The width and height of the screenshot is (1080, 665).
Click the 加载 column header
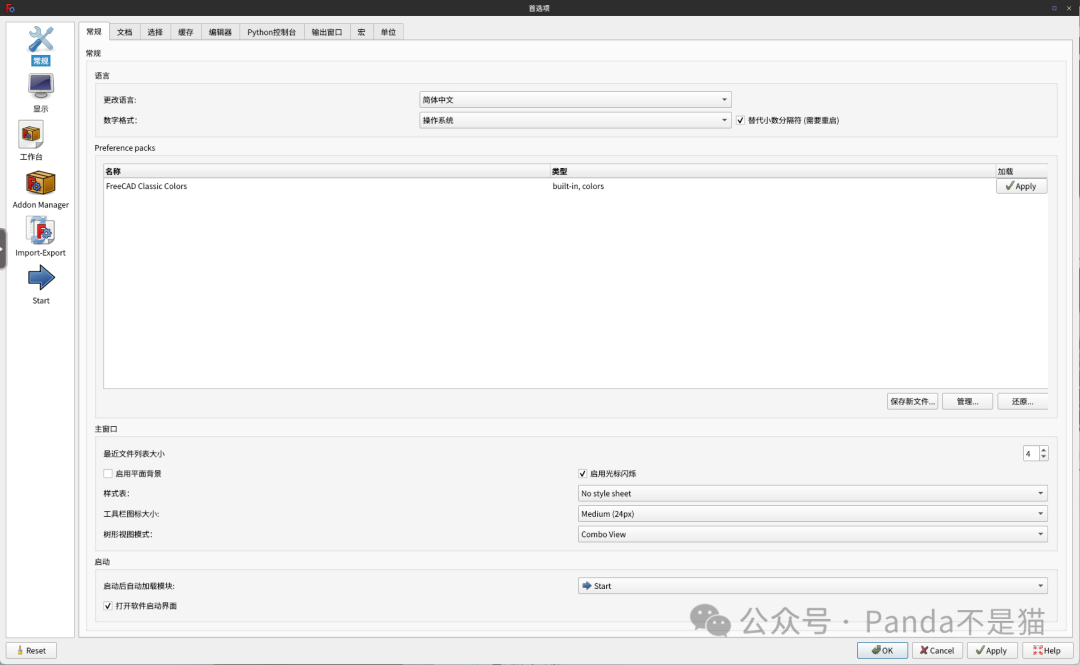click(1021, 171)
